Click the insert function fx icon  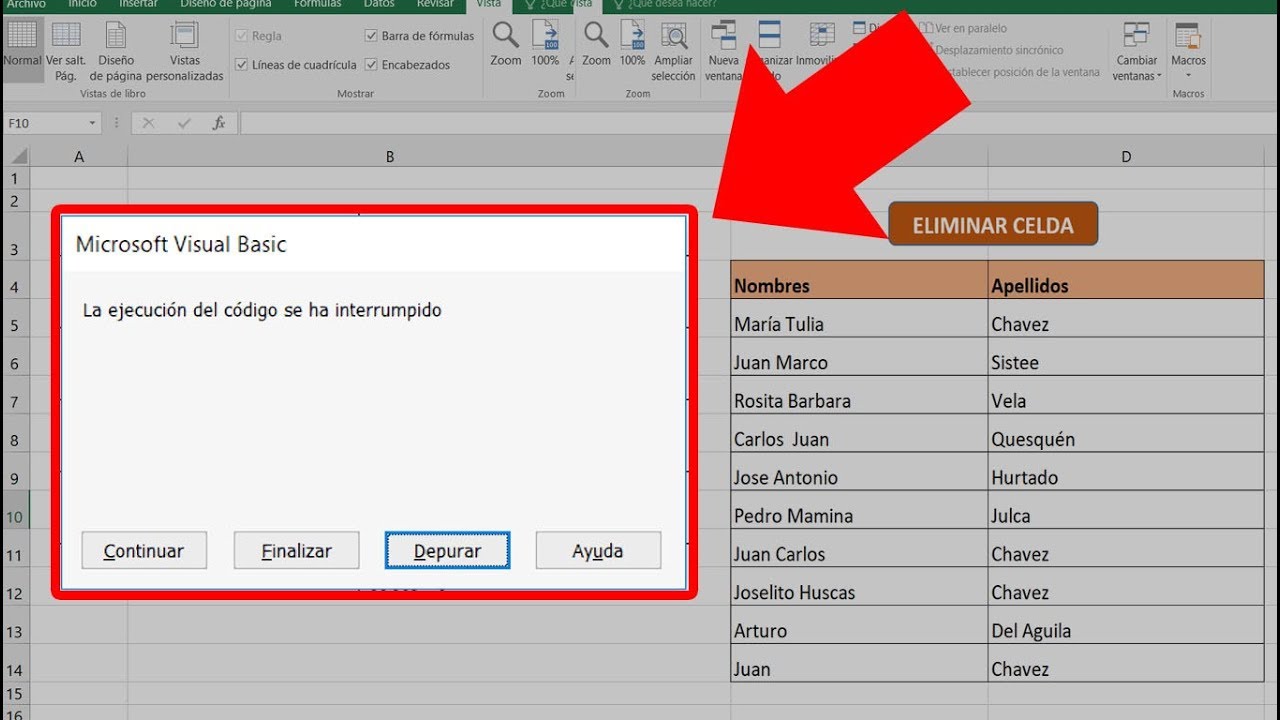[219, 123]
